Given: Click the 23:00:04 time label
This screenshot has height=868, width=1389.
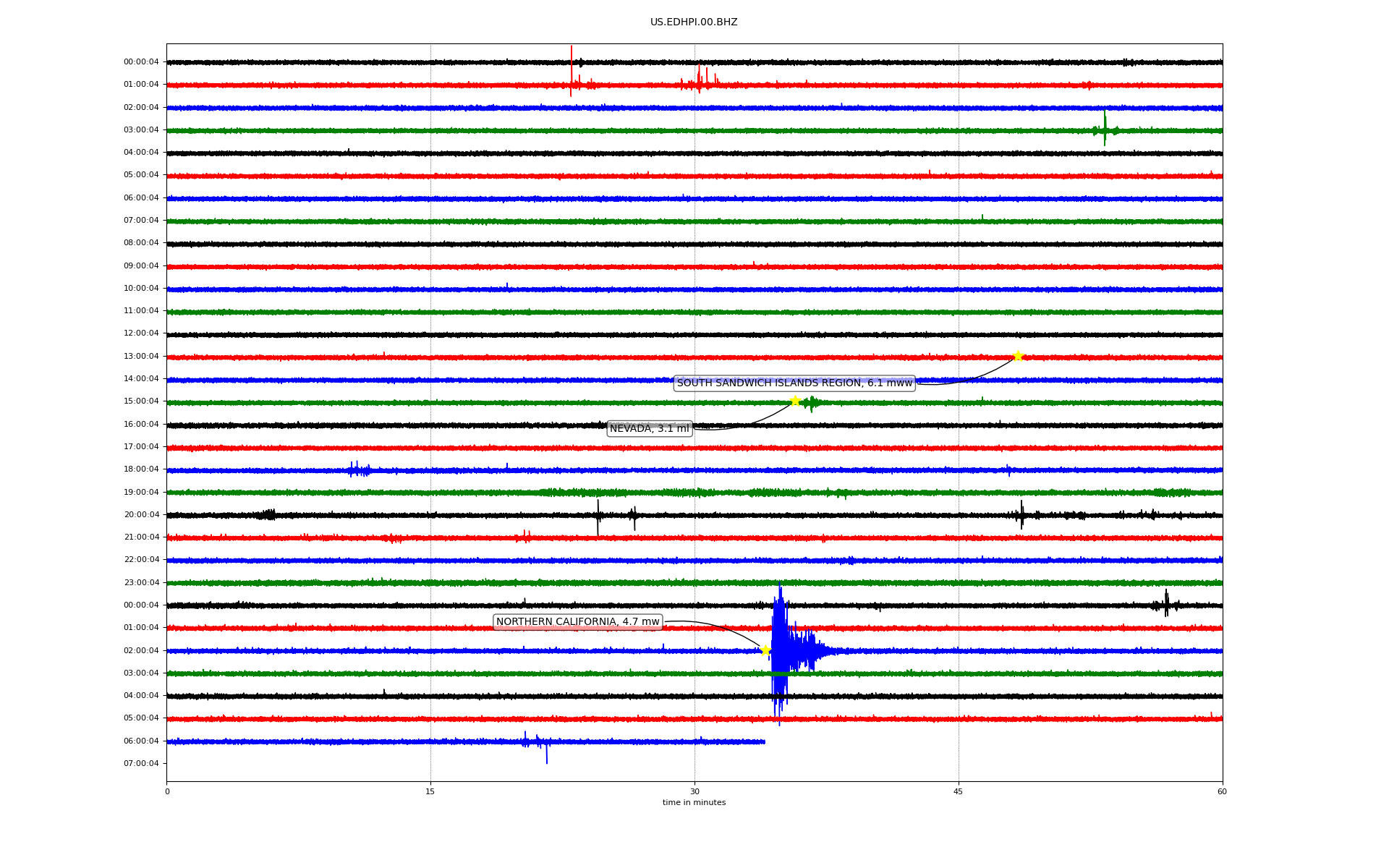Looking at the screenshot, I should pos(141,583).
